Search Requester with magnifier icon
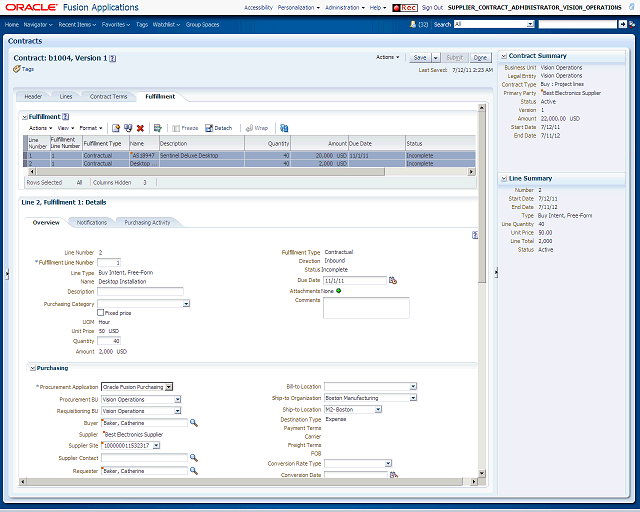This screenshot has width=640, height=512. tap(194, 471)
